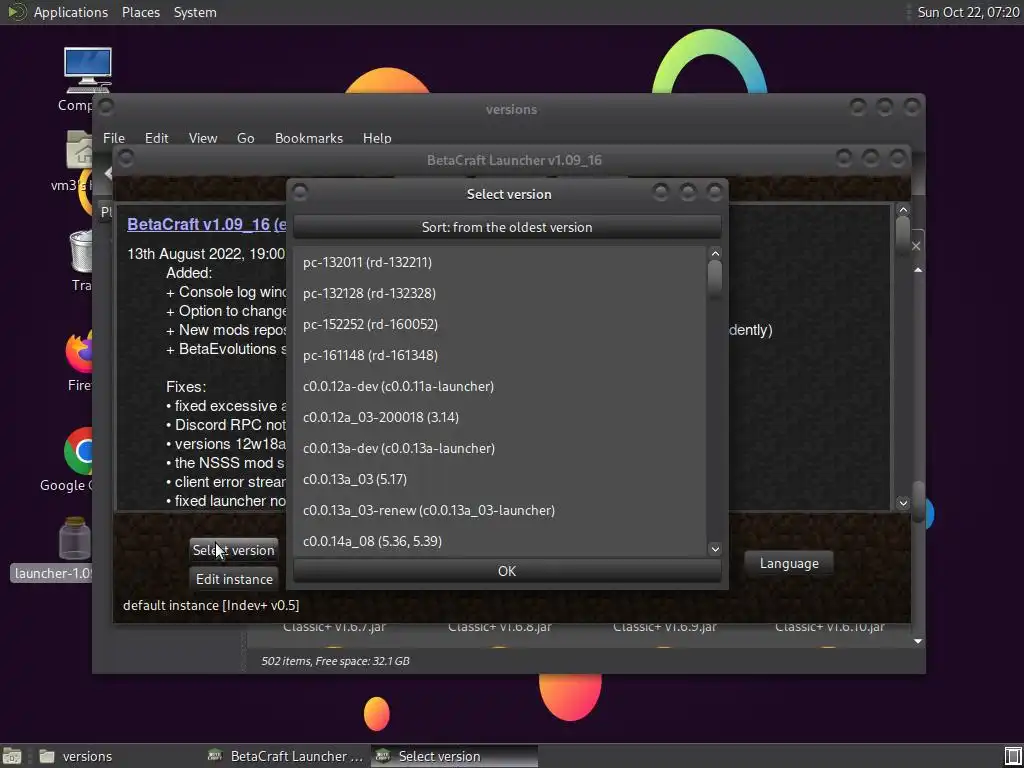
Task: Open Help menu in versions window
Action: [377, 138]
